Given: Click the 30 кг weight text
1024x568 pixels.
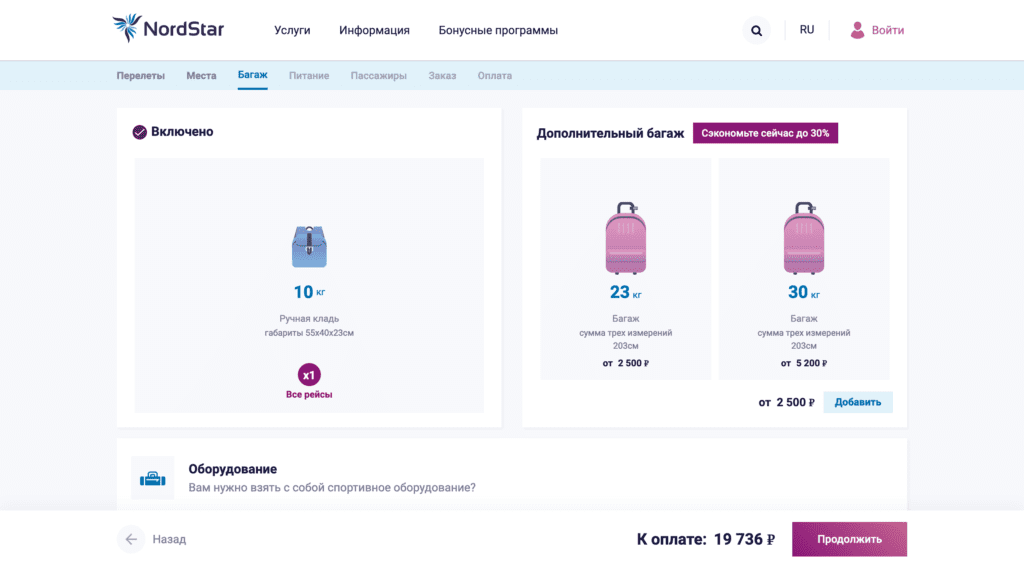Looking at the screenshot, I should (x=804, y=292).
